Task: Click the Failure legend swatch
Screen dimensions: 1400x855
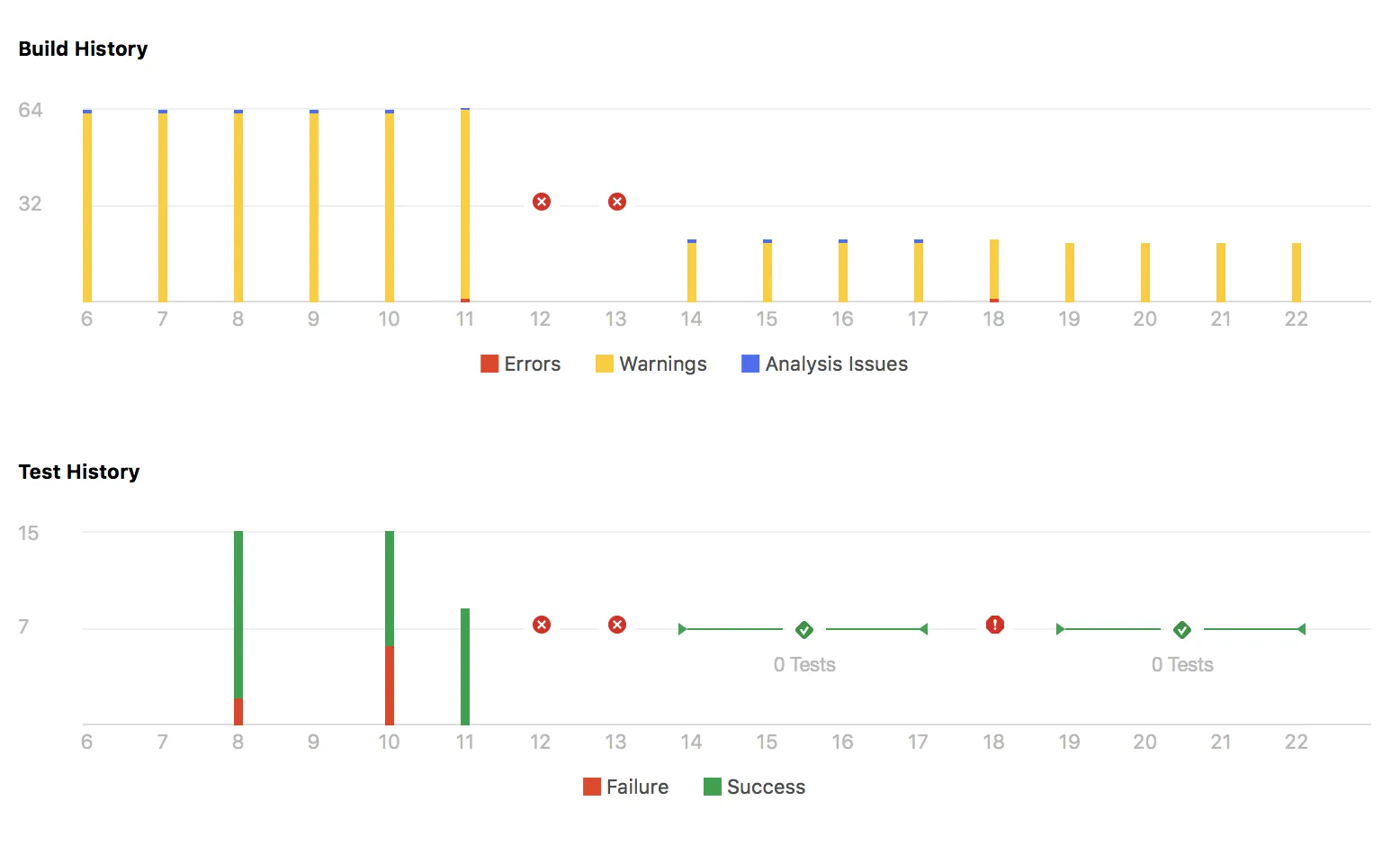Action: (x=592, y=787)
